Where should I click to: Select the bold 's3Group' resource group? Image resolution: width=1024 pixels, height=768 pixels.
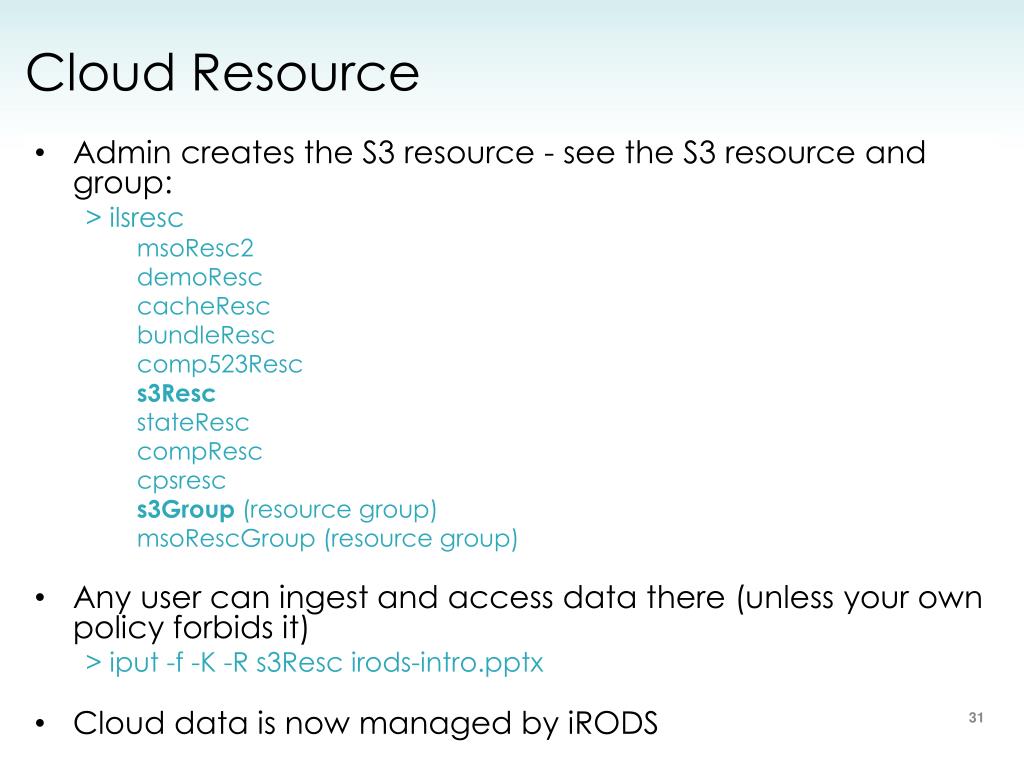point(185,509)
